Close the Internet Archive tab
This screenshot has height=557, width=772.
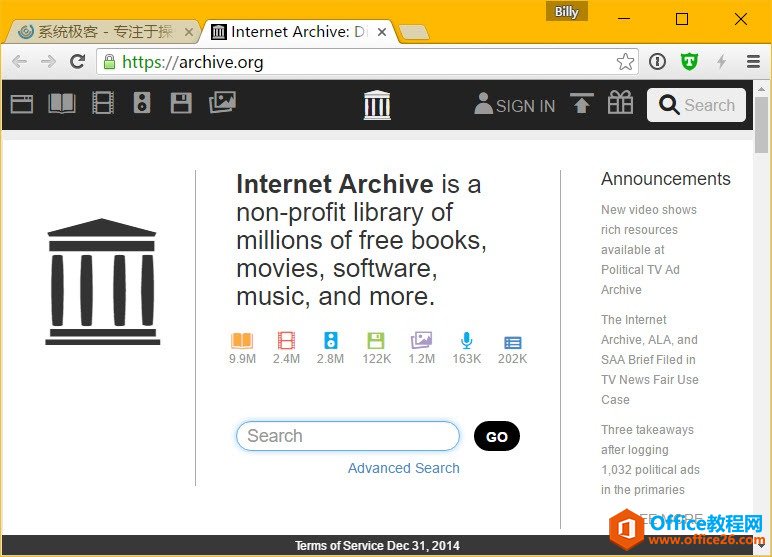pyautogui.click(x=382, y=33)
